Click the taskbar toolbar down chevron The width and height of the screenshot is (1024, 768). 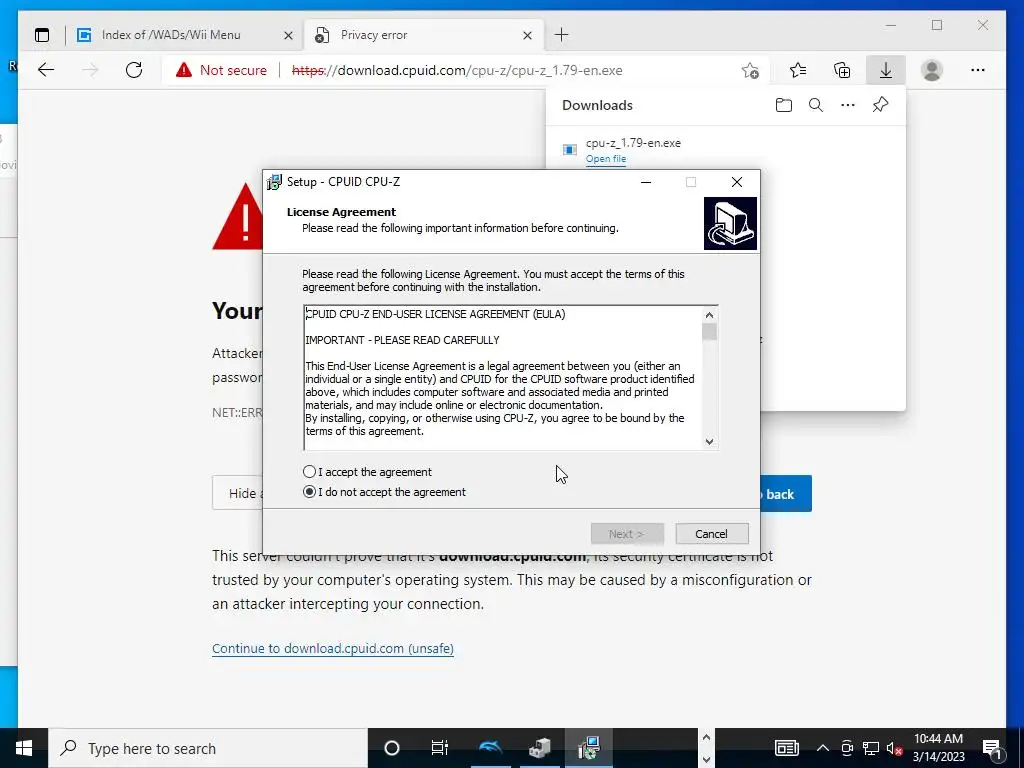[706, 760]
